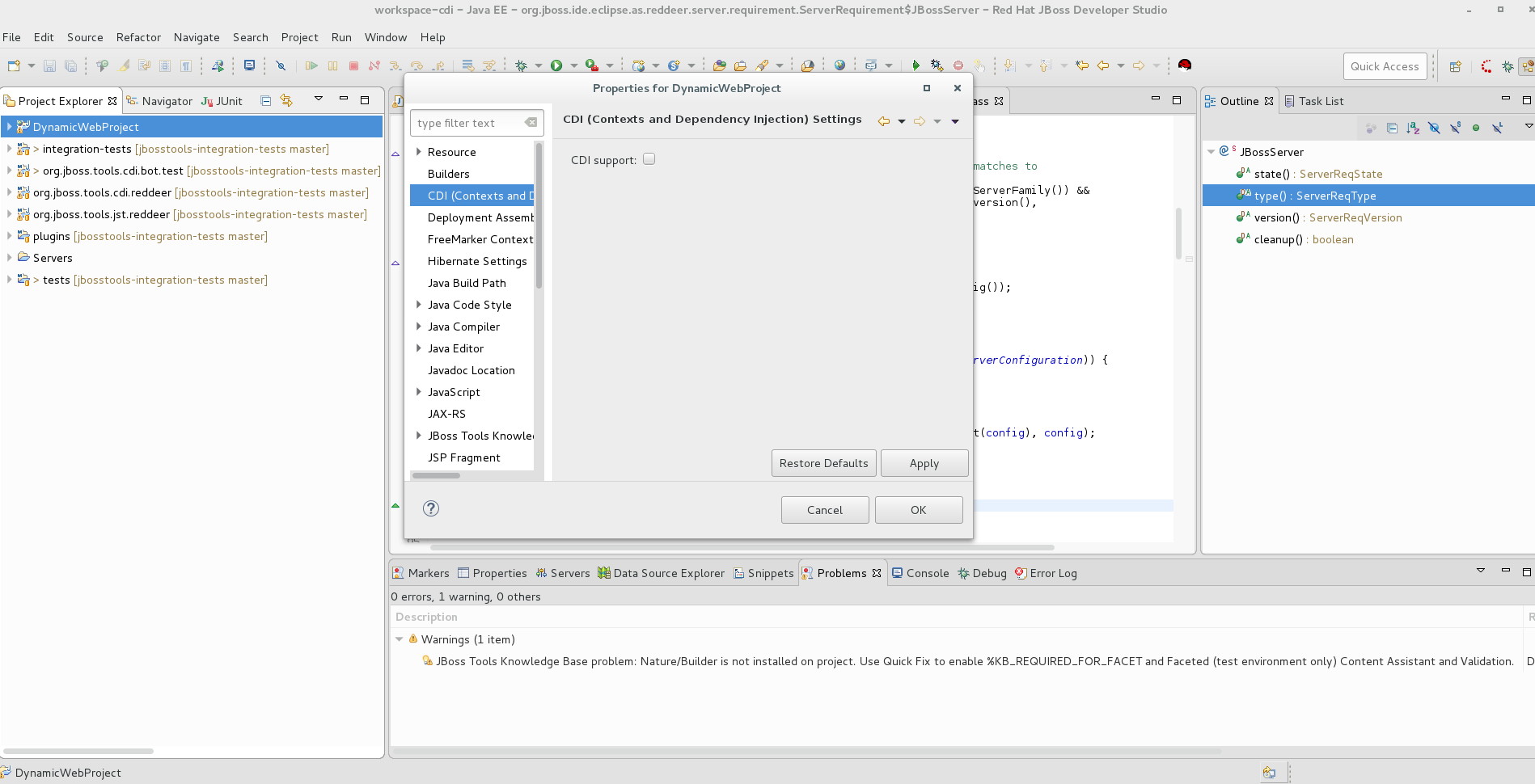Sort Outline members alphabetically
The height and width of the screenshot is (784, 1535).
[x=1413, y=128]
